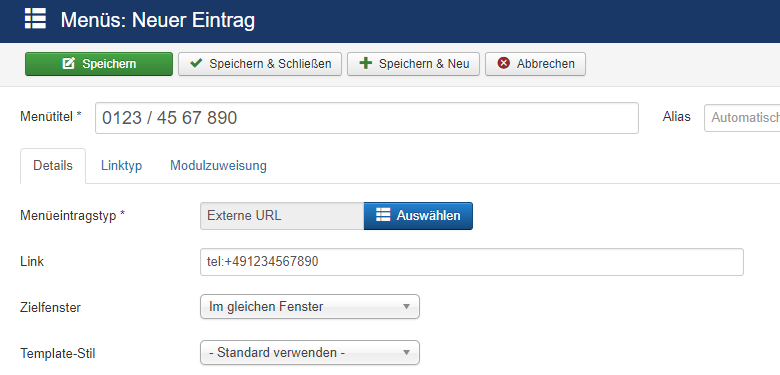Open the Zielfenster dropdown arrow
This screenshot has width=780, height=375.
point(406,307)
